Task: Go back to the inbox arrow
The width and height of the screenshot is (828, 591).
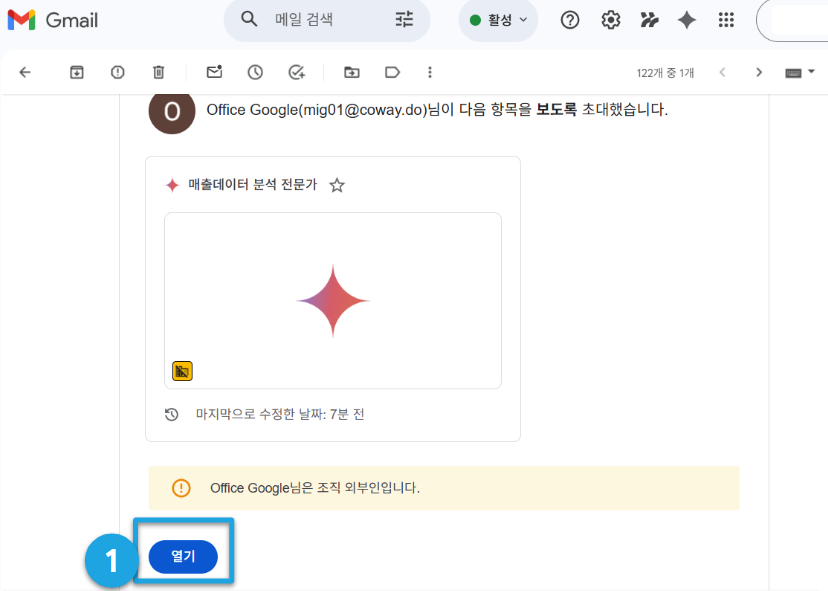Action: pyautogui.click(x=25, y=72)
